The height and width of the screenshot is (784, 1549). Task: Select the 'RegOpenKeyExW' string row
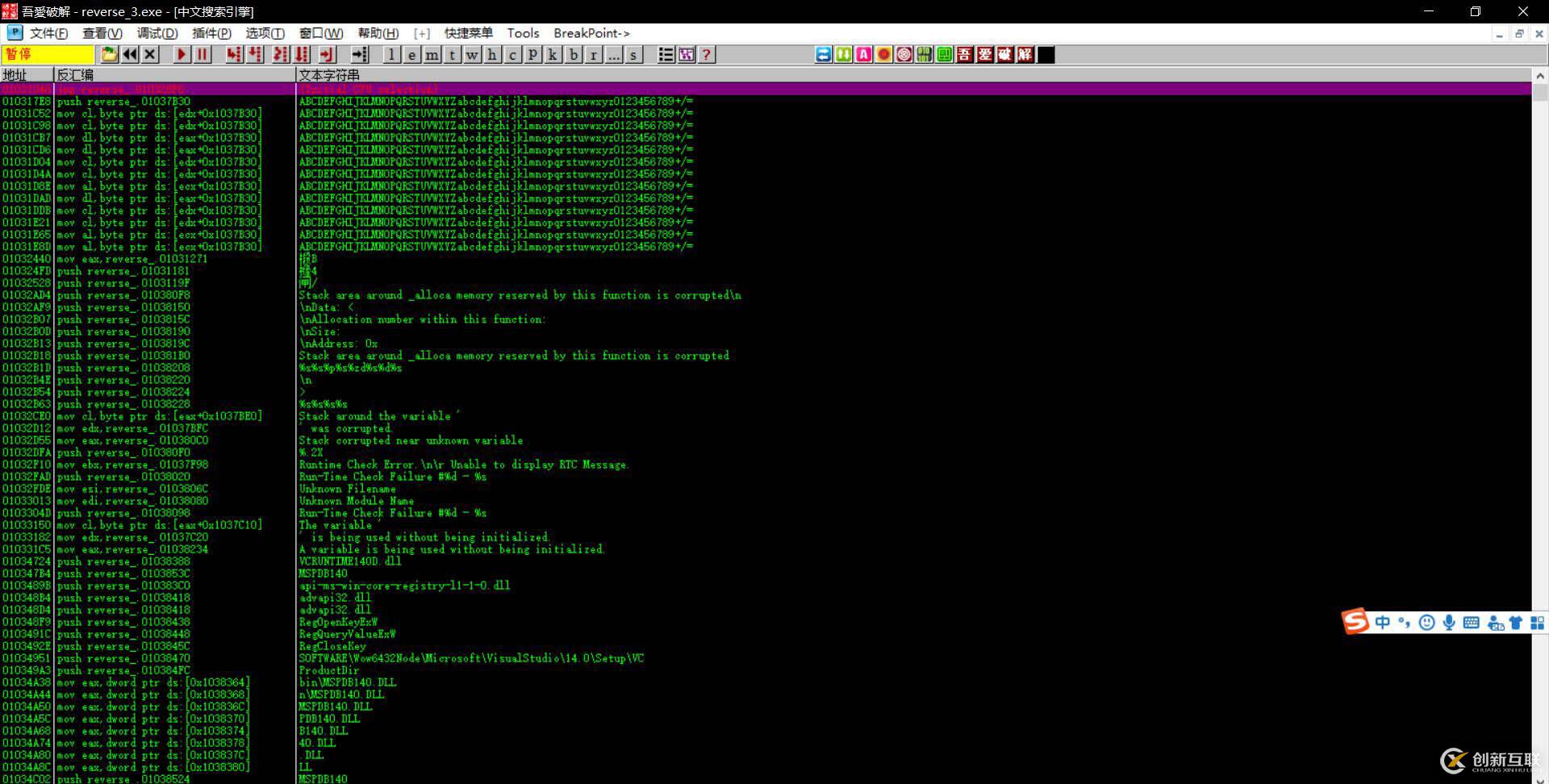tap(766, 622)
